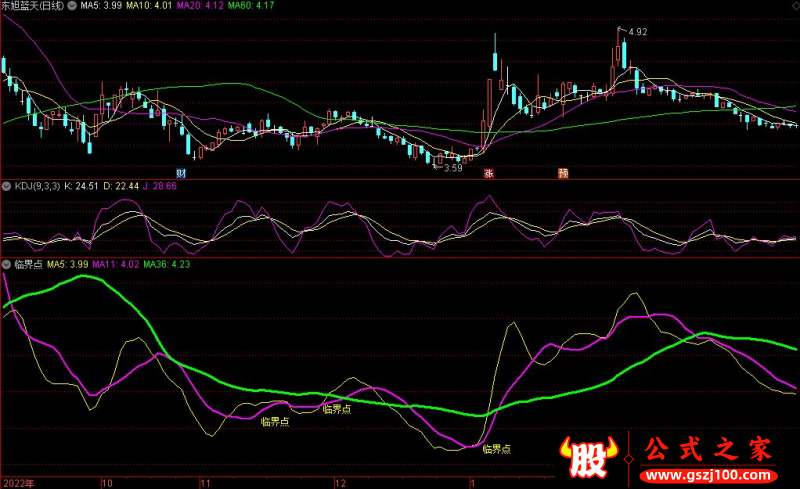
Task: Click the 公式之家 brand text
Action: [708, 450]
